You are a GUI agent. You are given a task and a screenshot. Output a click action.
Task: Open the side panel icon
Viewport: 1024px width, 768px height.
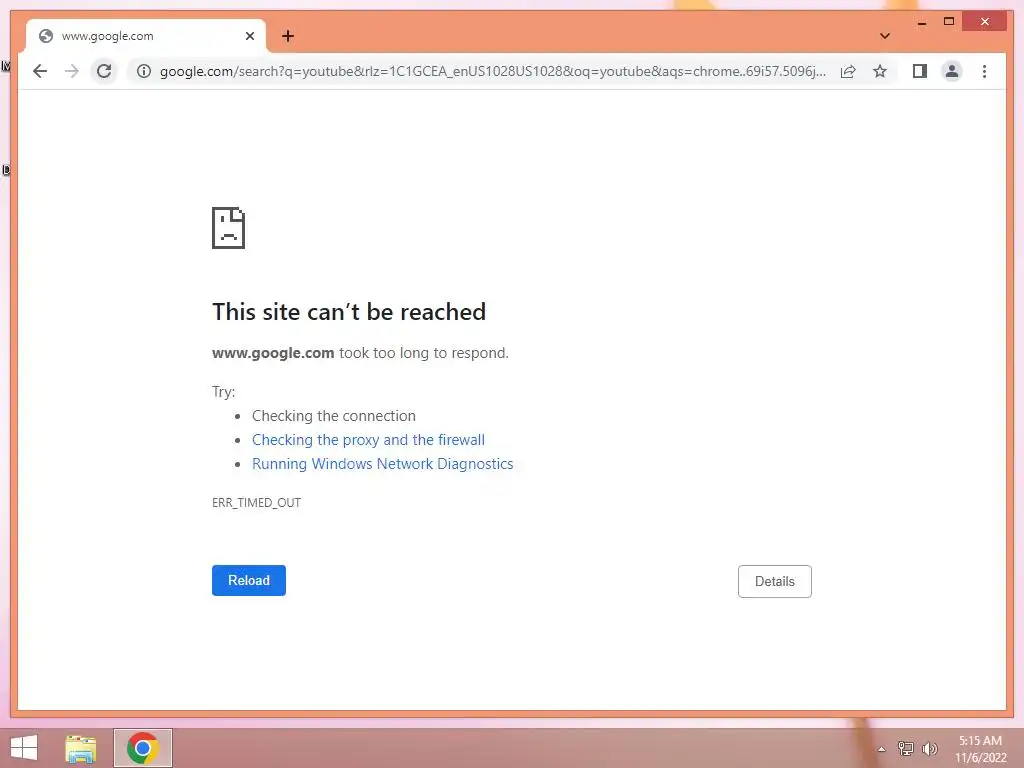click(920, 71)
